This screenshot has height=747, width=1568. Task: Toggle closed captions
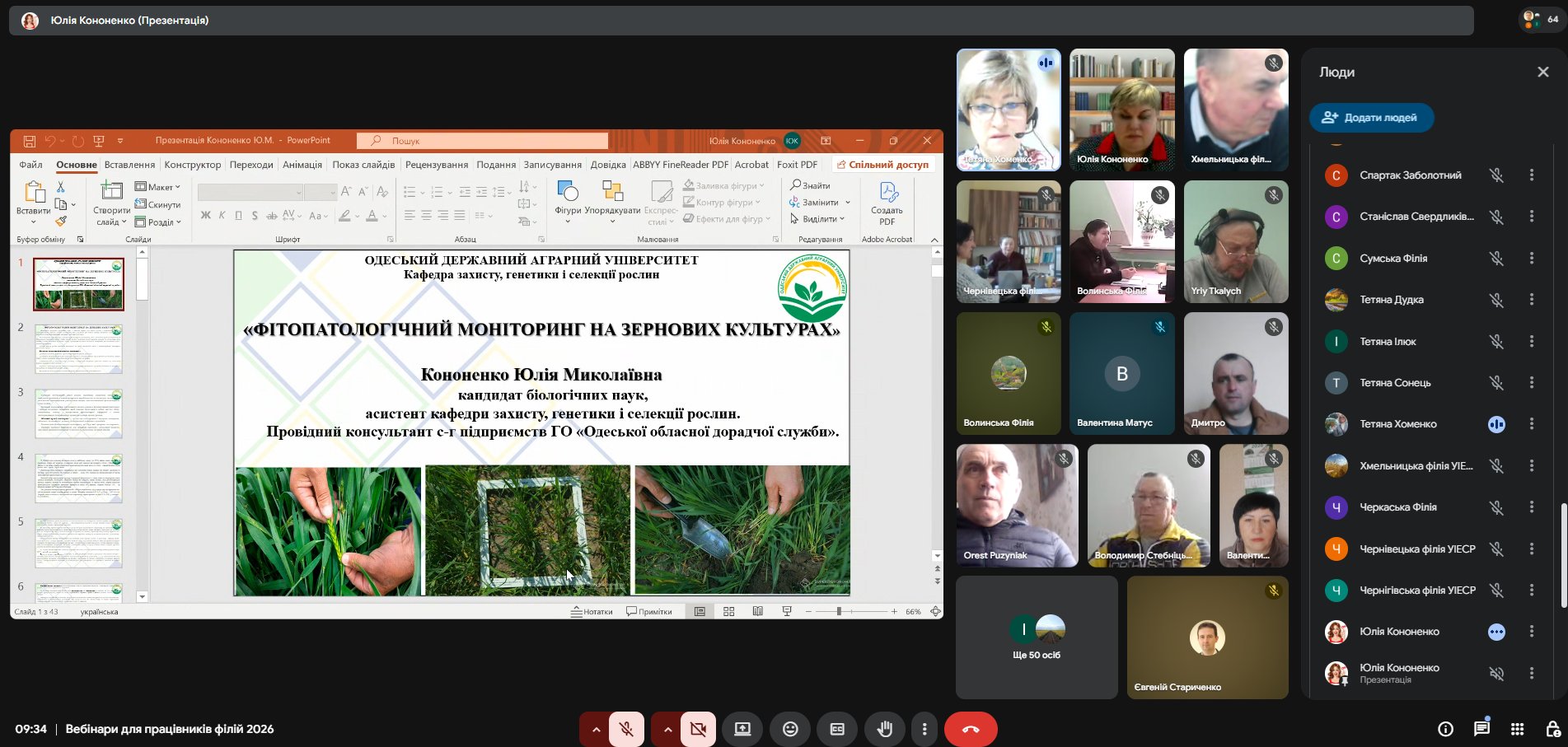(x=837, y=729)
